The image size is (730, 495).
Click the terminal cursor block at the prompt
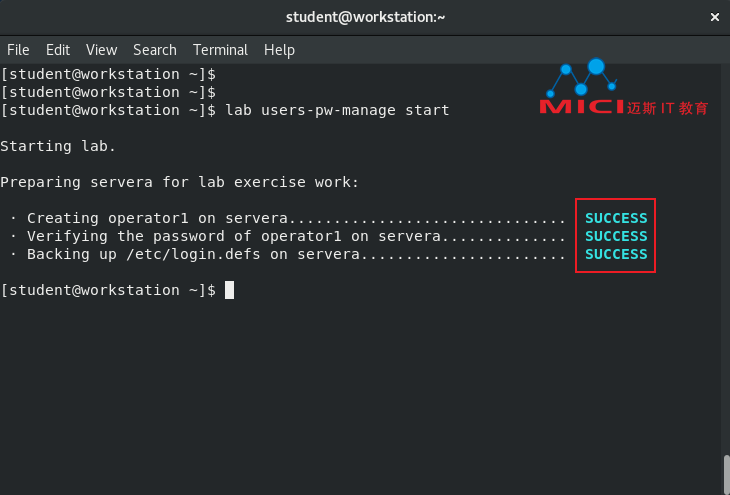(229, 290)
